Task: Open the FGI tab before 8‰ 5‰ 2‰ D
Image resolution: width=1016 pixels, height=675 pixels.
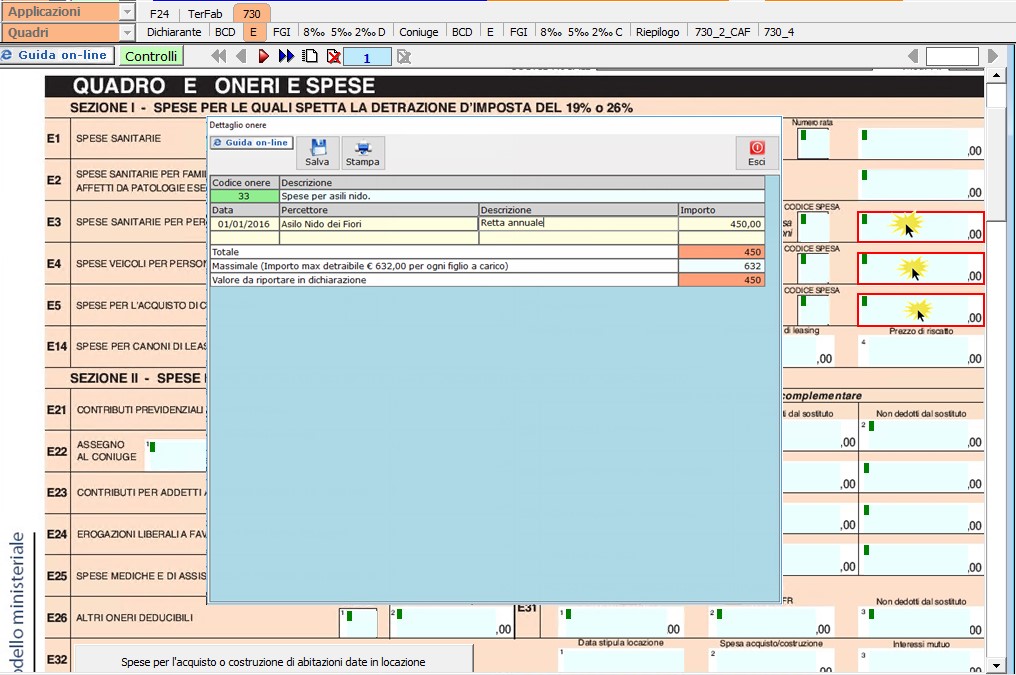Action: point(282,32)
